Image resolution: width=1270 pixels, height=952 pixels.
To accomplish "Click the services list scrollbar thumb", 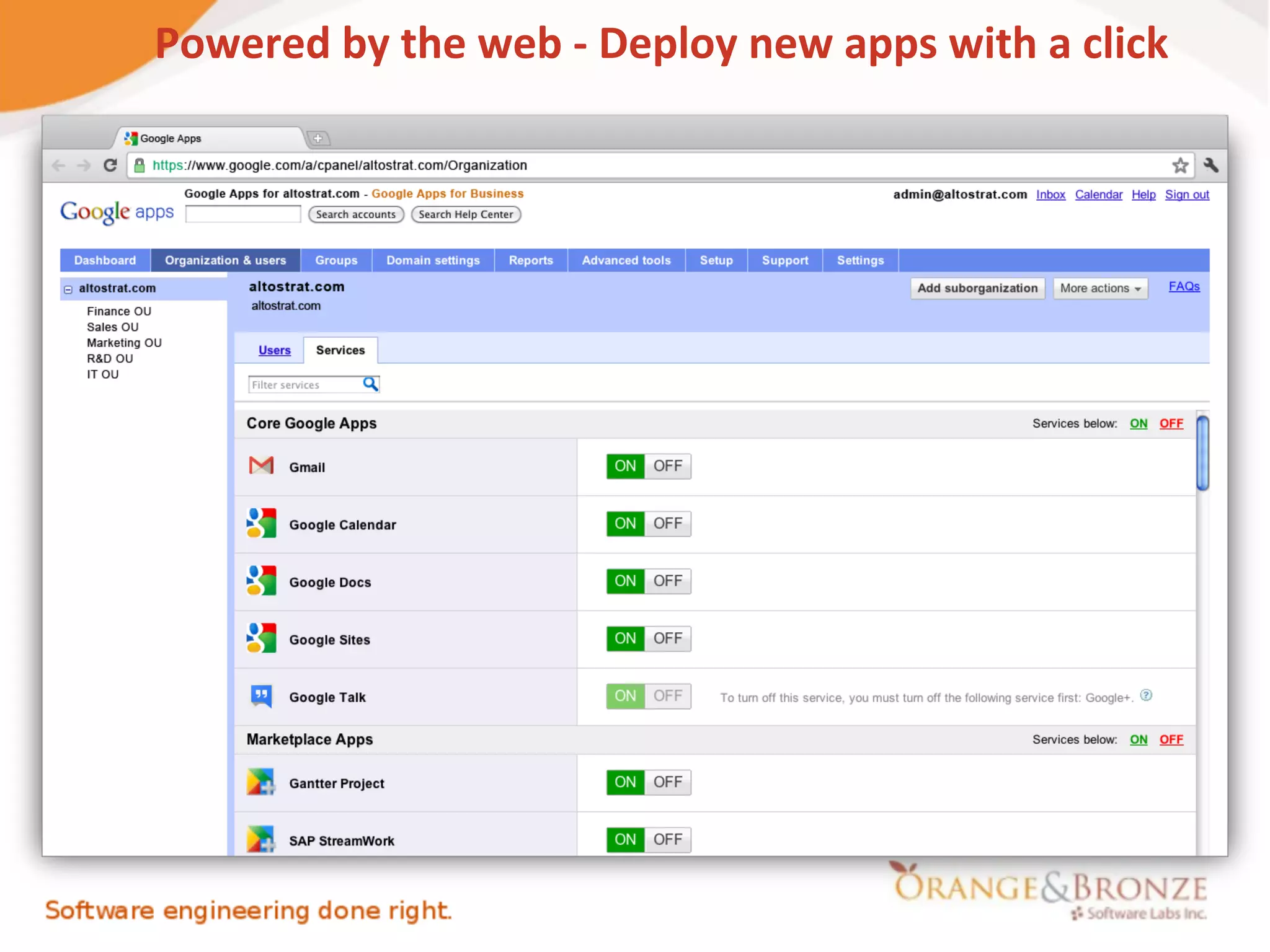I will [x=1202, y=453].
